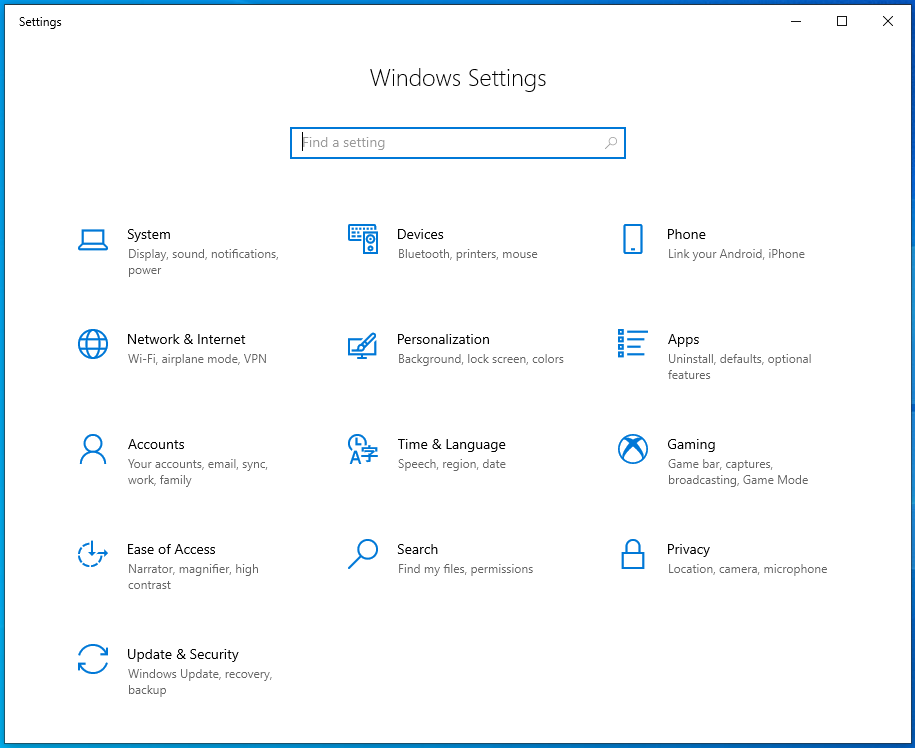The height and width of the screenshot is (748, 915).
Task: Open Phone settings heading
Action: (x=686, y=235)
